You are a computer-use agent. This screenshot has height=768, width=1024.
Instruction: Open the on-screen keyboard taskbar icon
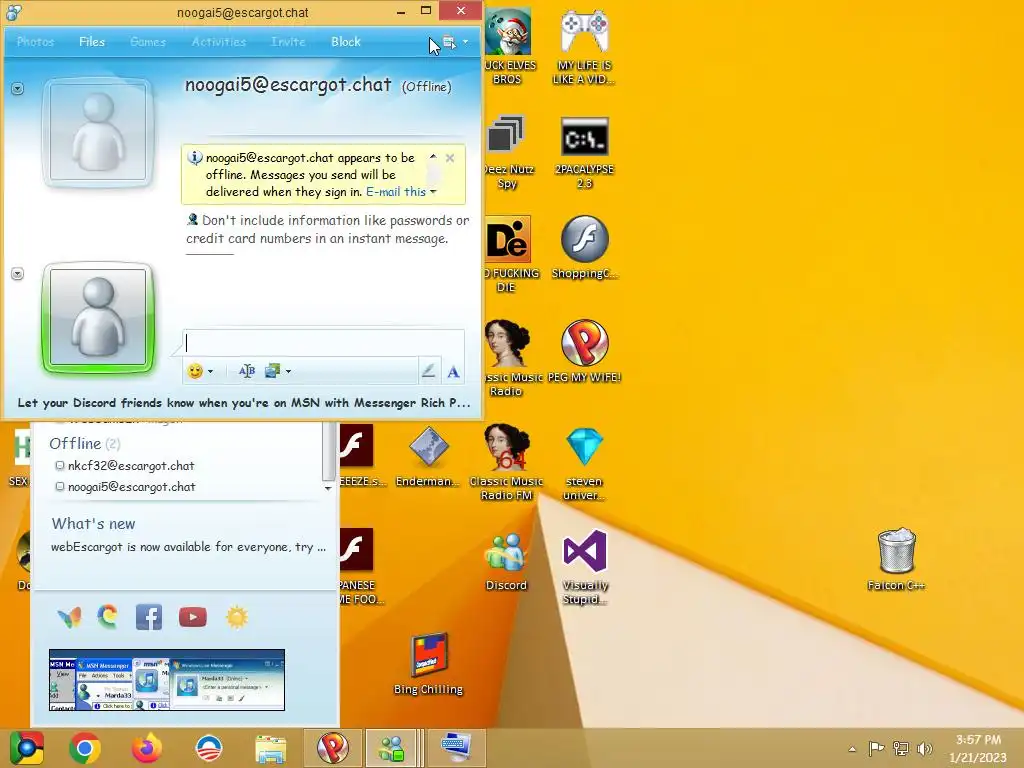click(x=456, y=748)
